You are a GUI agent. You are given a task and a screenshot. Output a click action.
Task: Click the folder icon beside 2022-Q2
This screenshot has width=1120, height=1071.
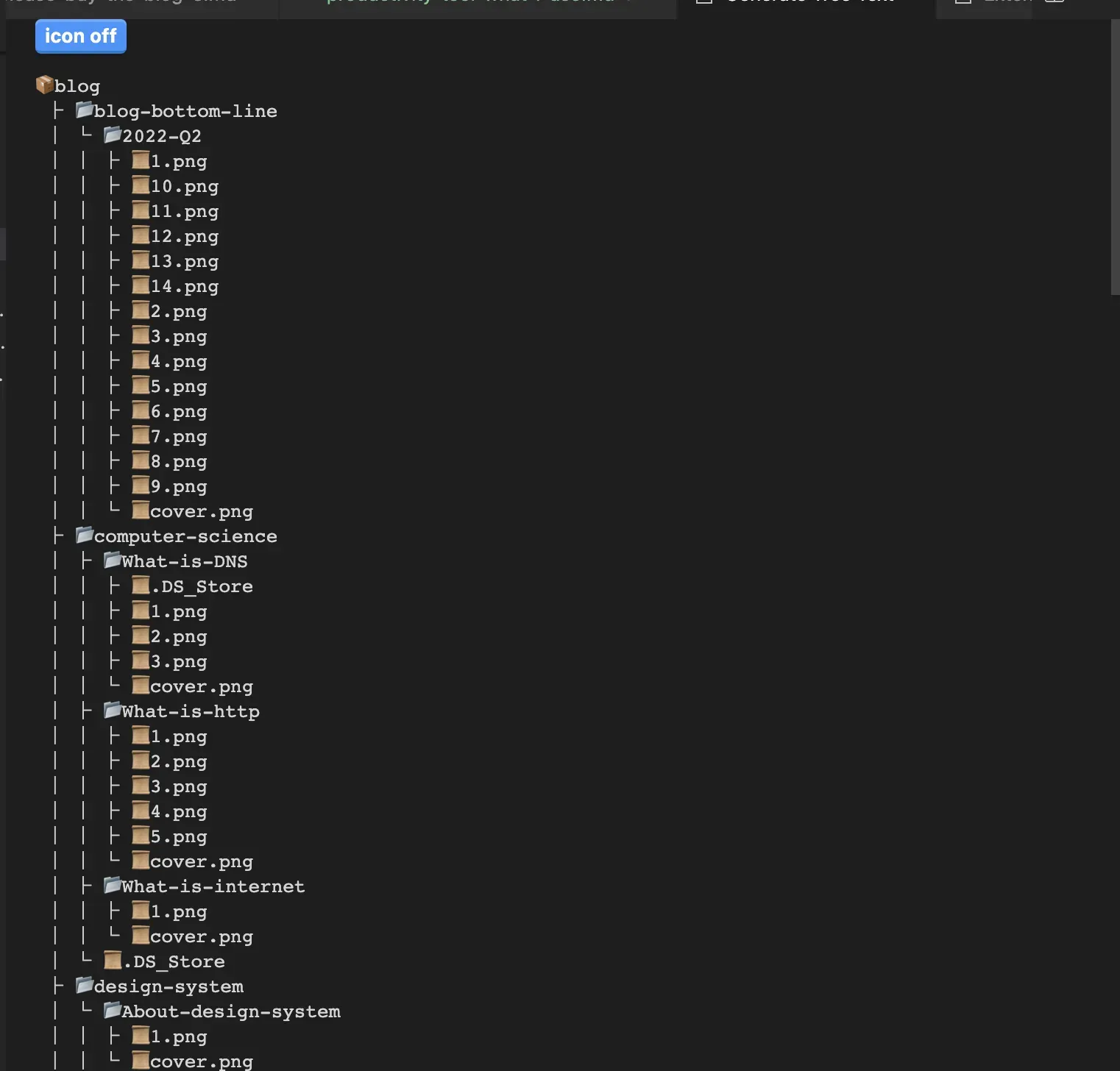point(111,135)
